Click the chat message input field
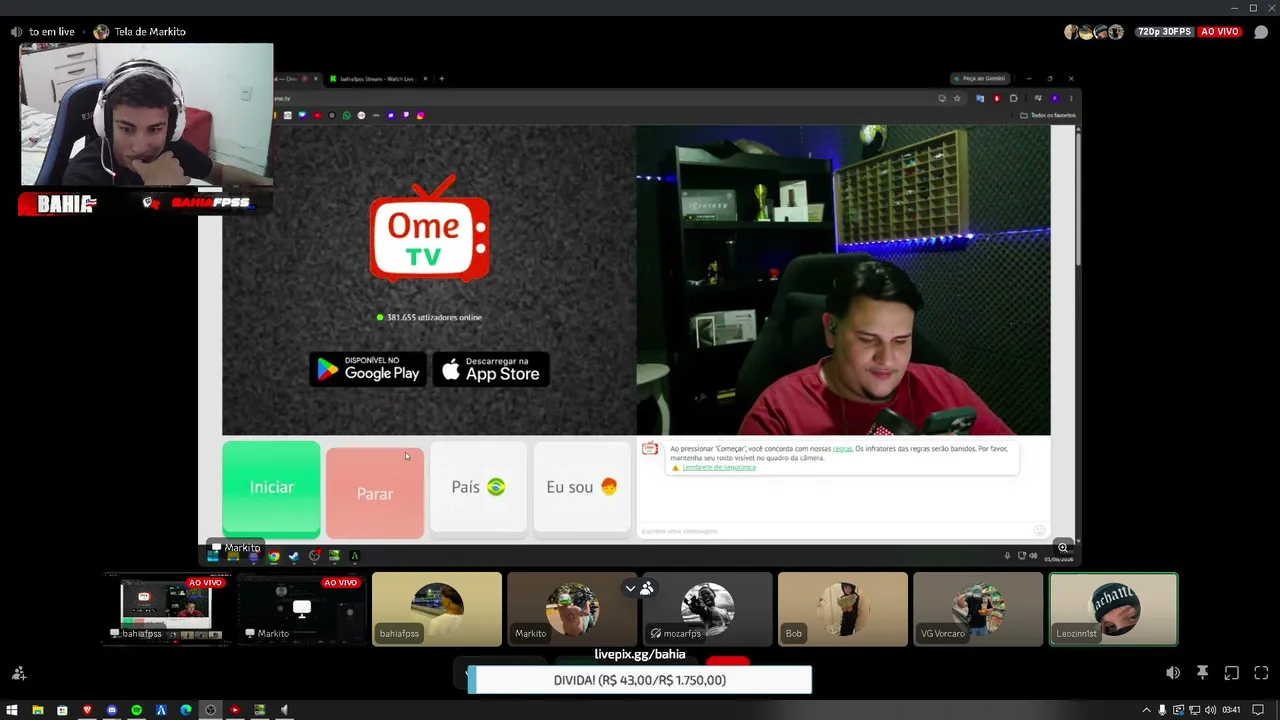1280x720 pixels. coord(843,531)
